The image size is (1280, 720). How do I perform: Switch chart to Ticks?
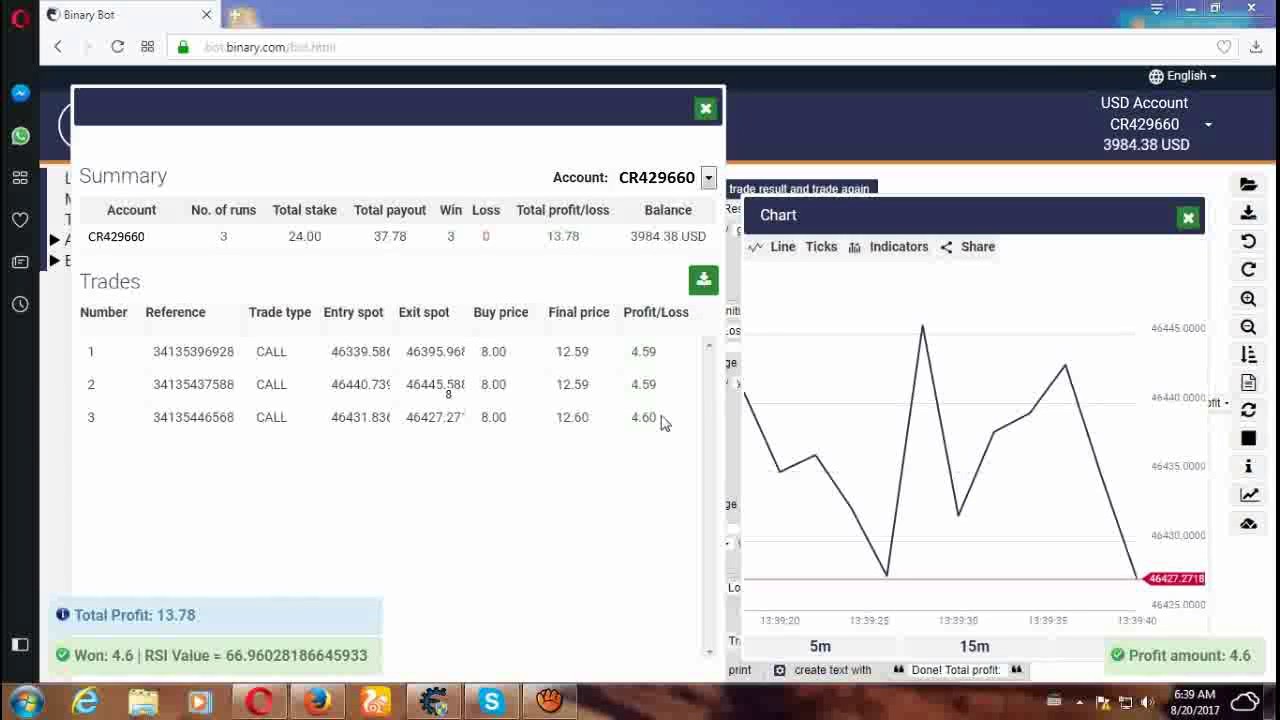coord(821,247)
